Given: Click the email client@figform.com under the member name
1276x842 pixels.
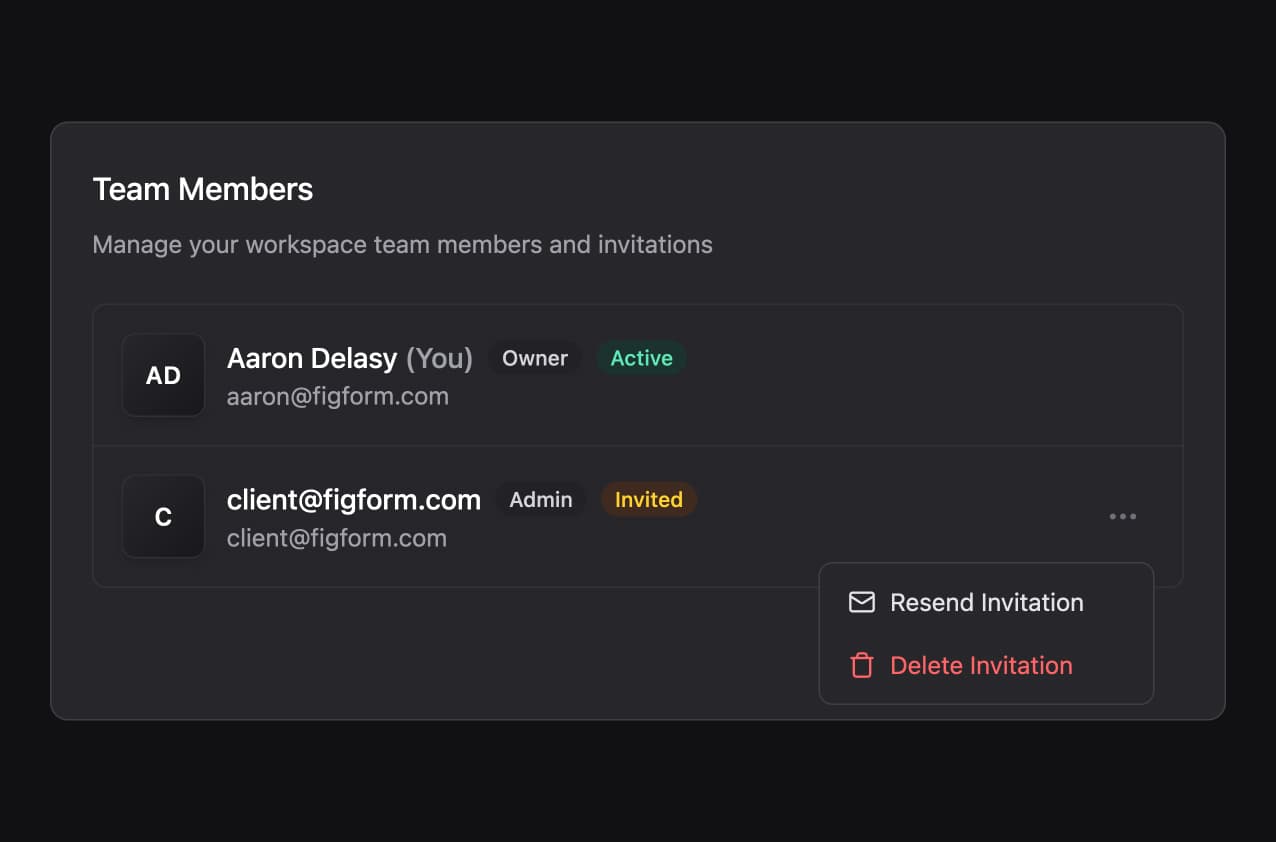Looking at the screenshot, I should click(337, 538).
